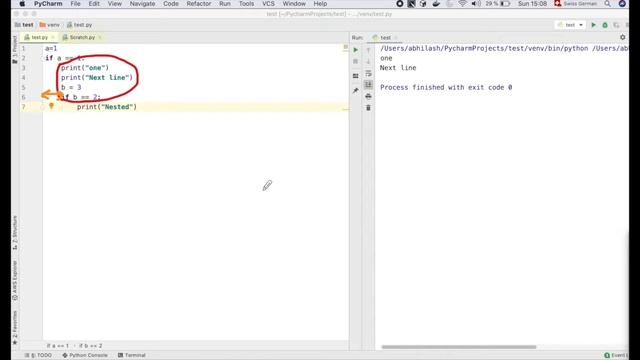
Task: Open the volume menu bar icon
Action: coord(476,4)
